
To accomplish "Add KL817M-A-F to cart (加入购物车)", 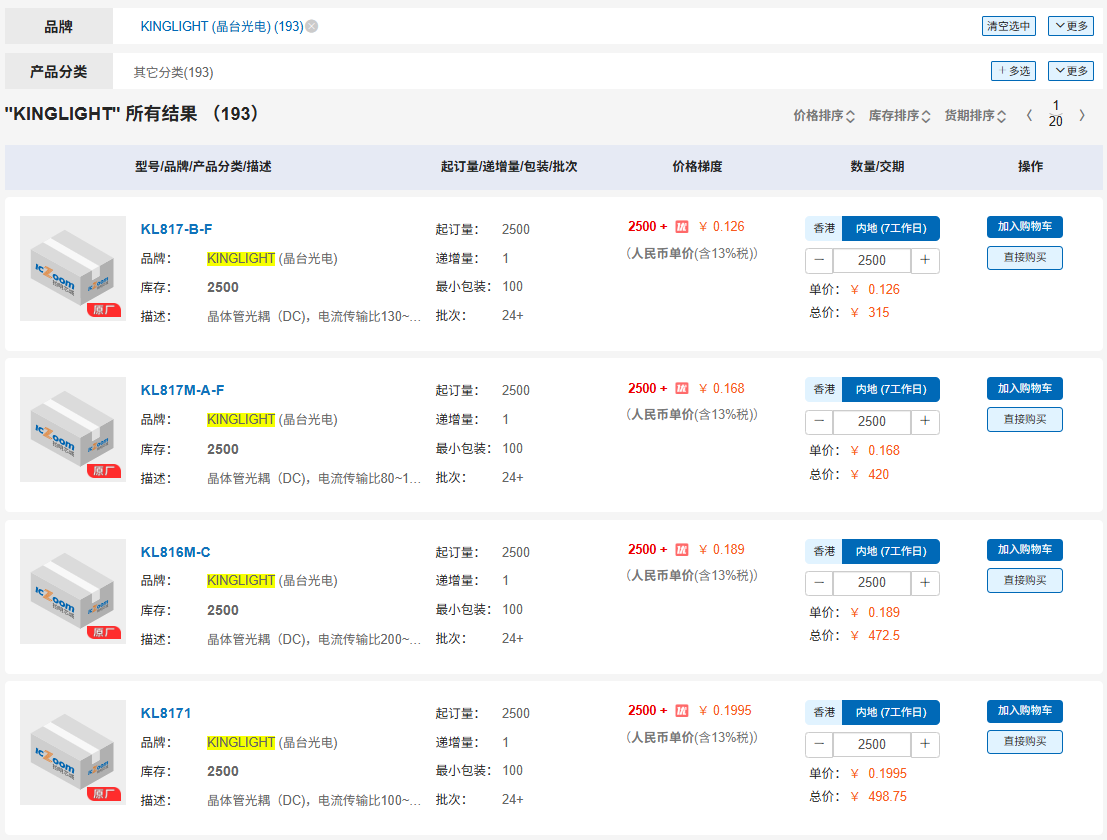I will point(1024,388).
